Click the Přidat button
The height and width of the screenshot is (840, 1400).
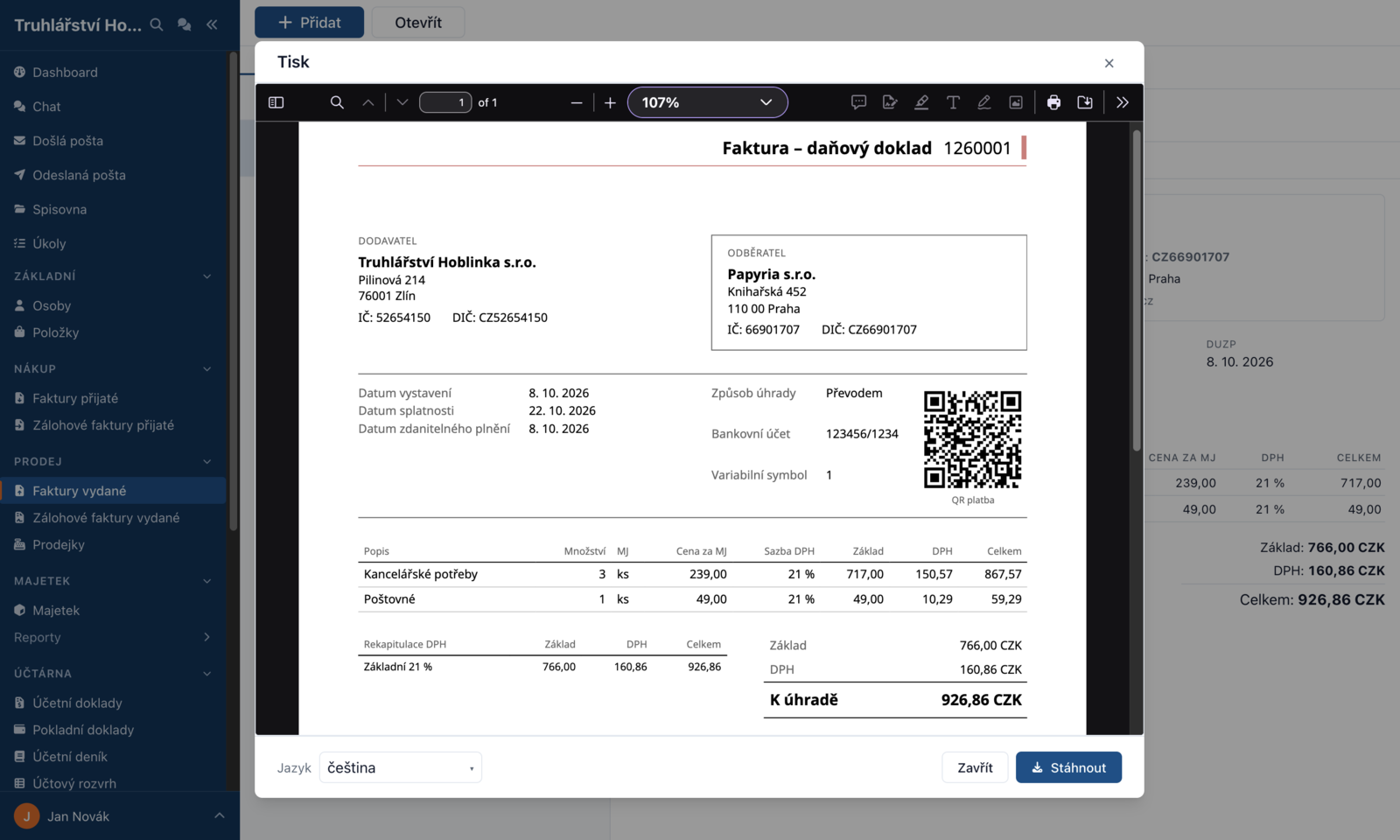pyautogui.click(x=309, y=22)
